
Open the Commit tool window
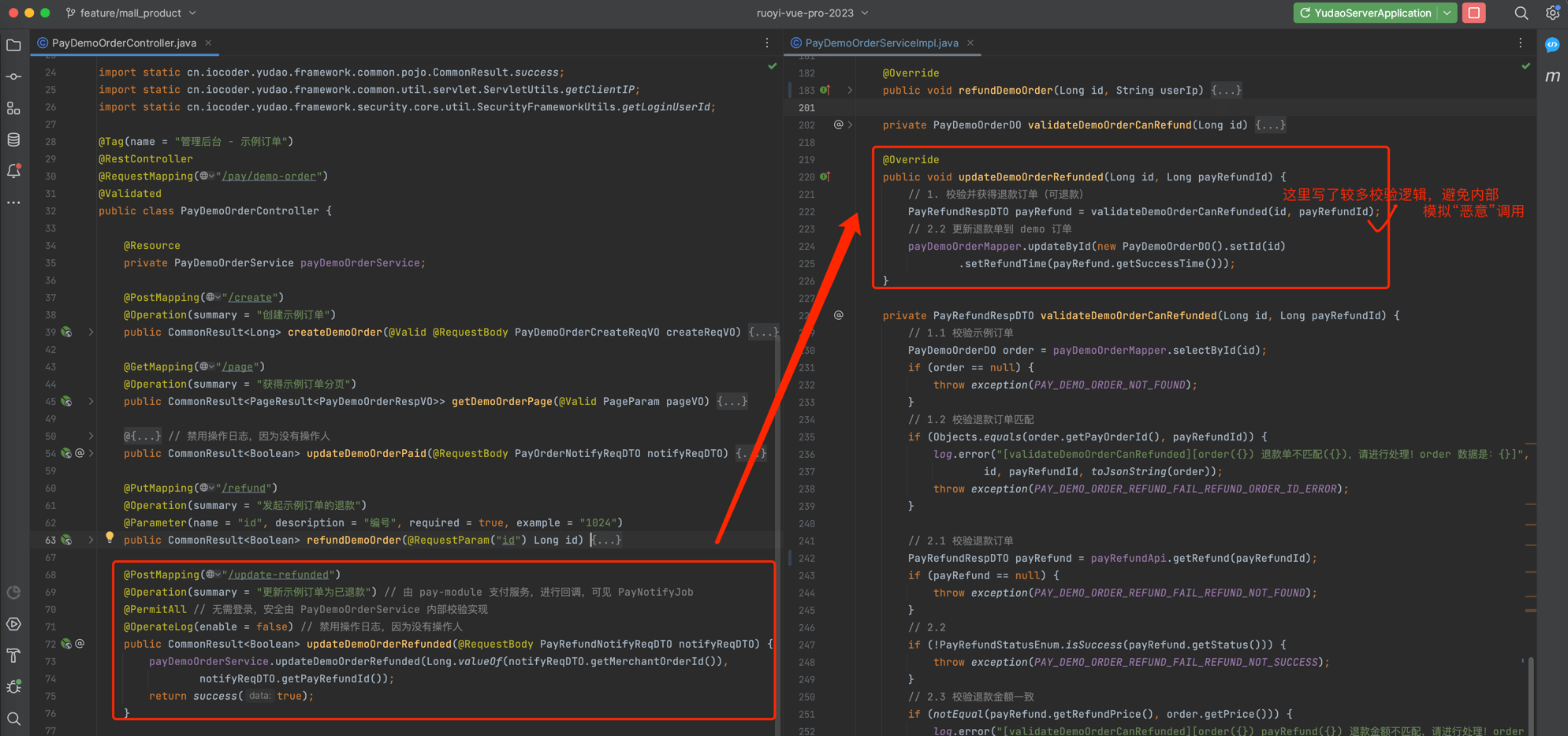13,77
